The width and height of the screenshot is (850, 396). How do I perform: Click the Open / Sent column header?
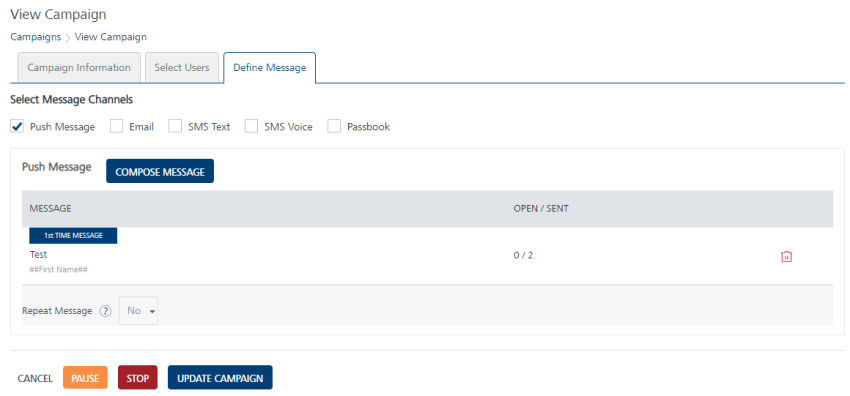click(x=541, y=208)
